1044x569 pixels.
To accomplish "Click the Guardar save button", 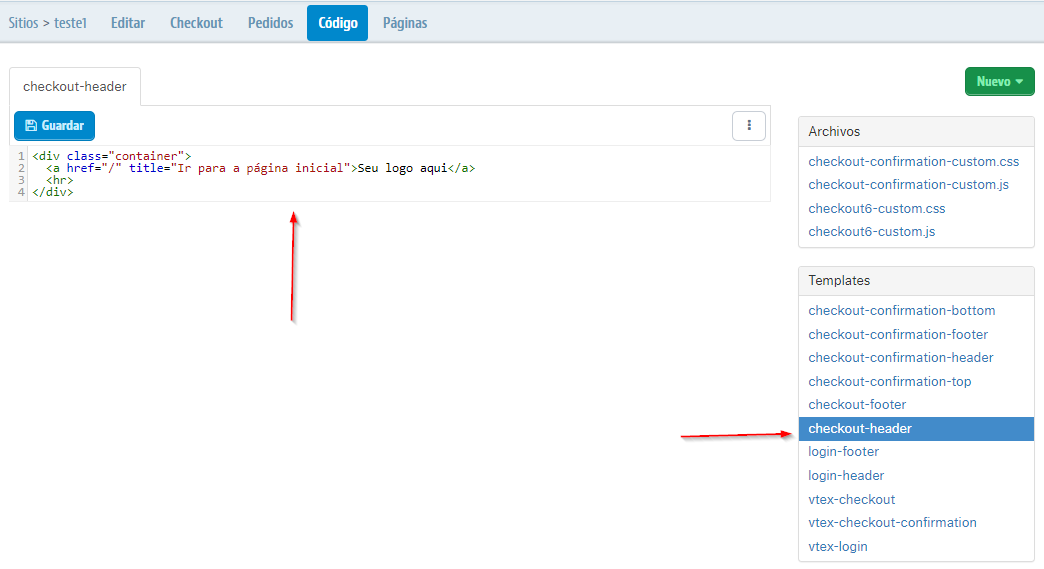I will tap(54, 126).
